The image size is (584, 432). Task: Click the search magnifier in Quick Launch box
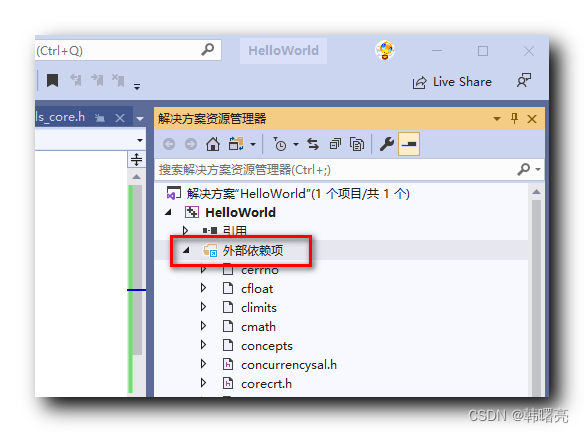[207, 49]
